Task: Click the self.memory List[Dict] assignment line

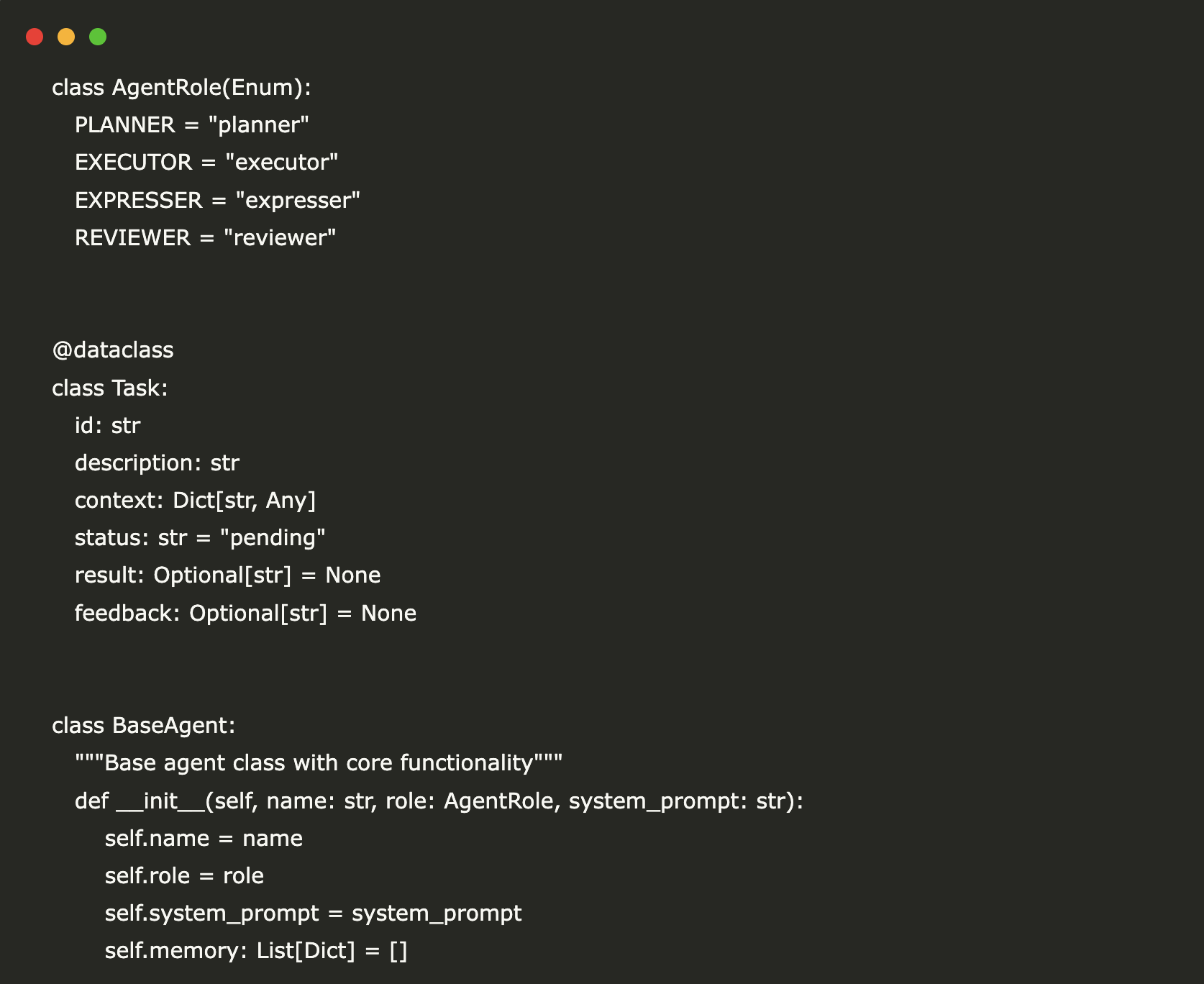Action: pyautogui.click(x=256, y=951)
